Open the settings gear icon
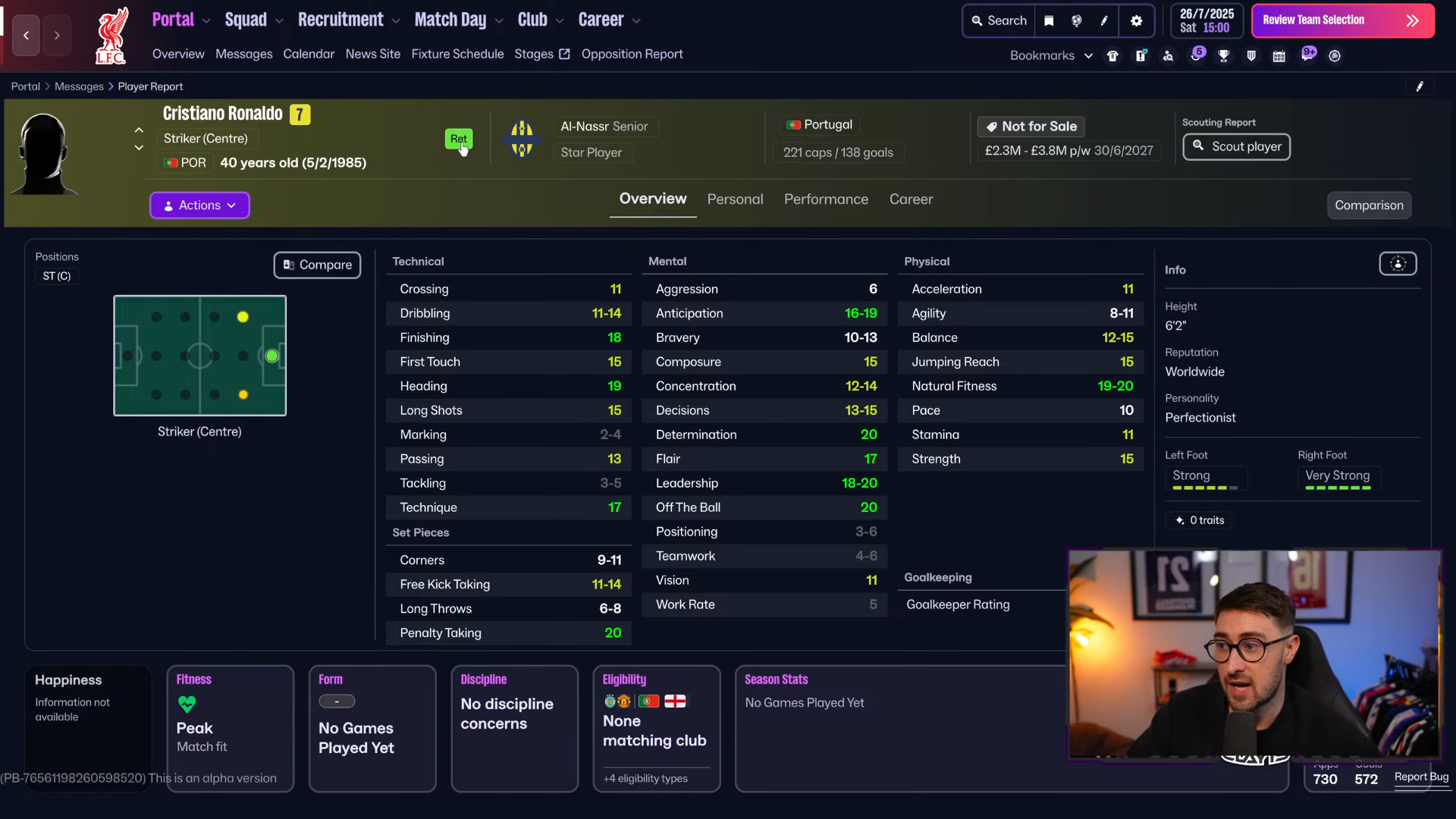 [1136, 21]
